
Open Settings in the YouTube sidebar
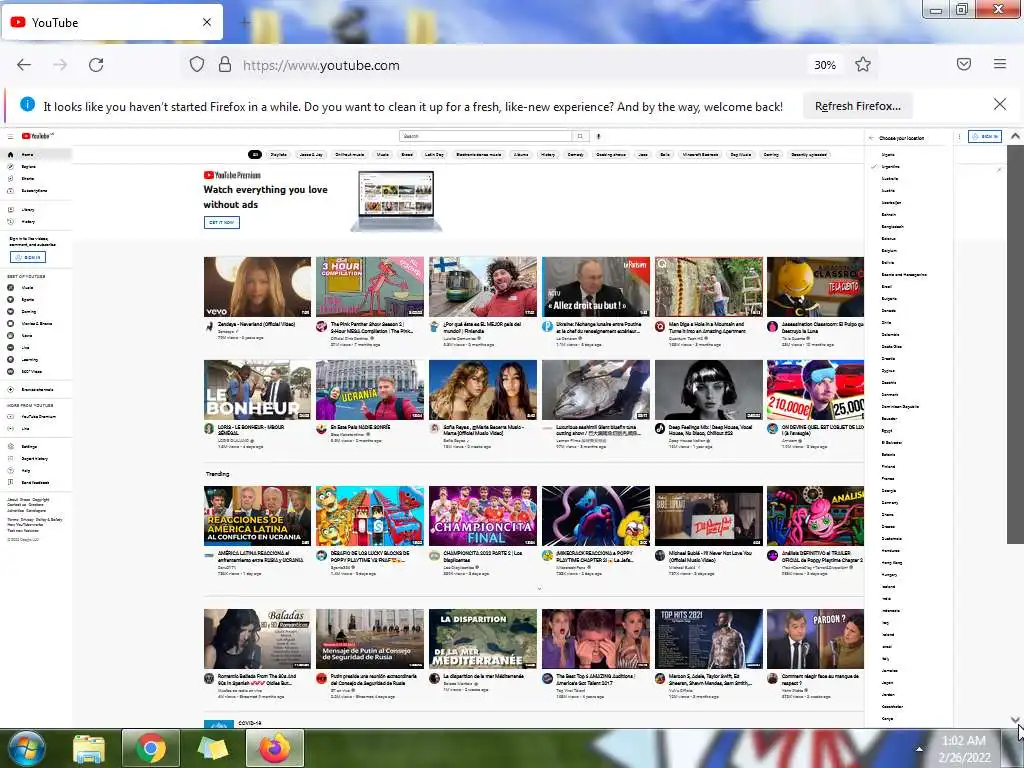(36, 447)
